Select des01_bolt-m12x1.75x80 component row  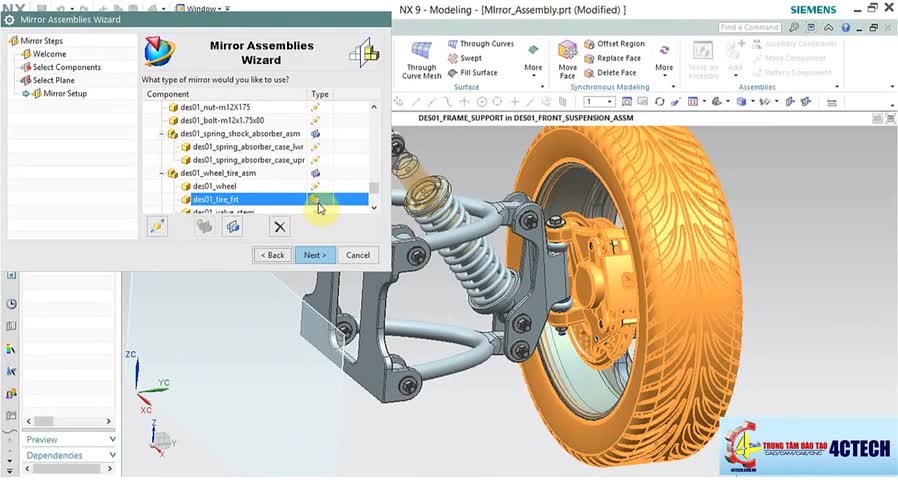point(255,120)
